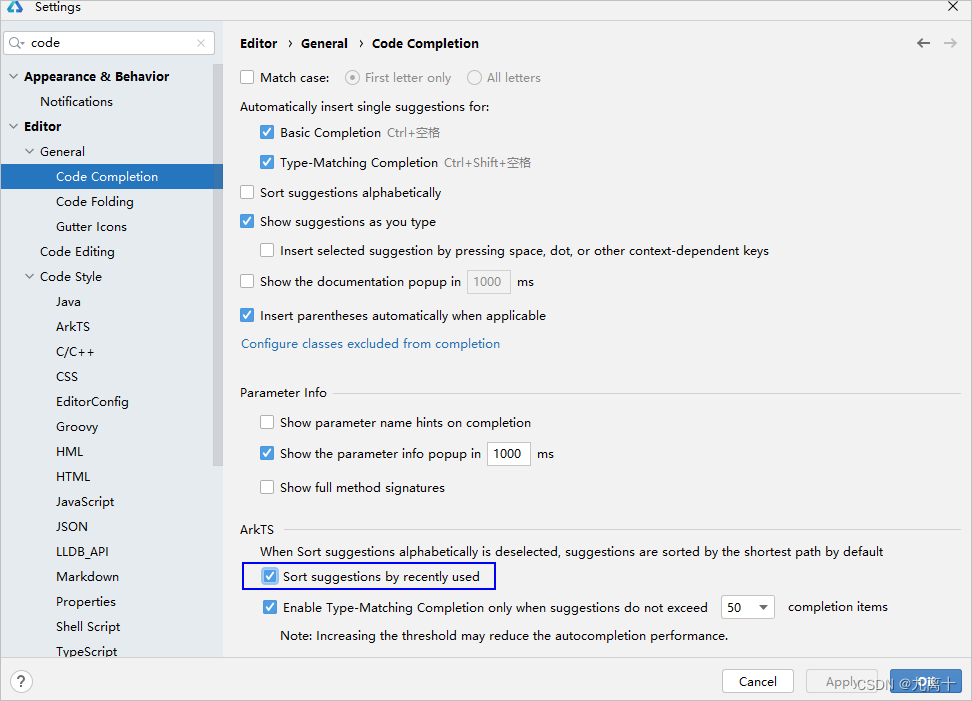
Task: Open Shell Script code style settings
Action: [x=88, y=627]
